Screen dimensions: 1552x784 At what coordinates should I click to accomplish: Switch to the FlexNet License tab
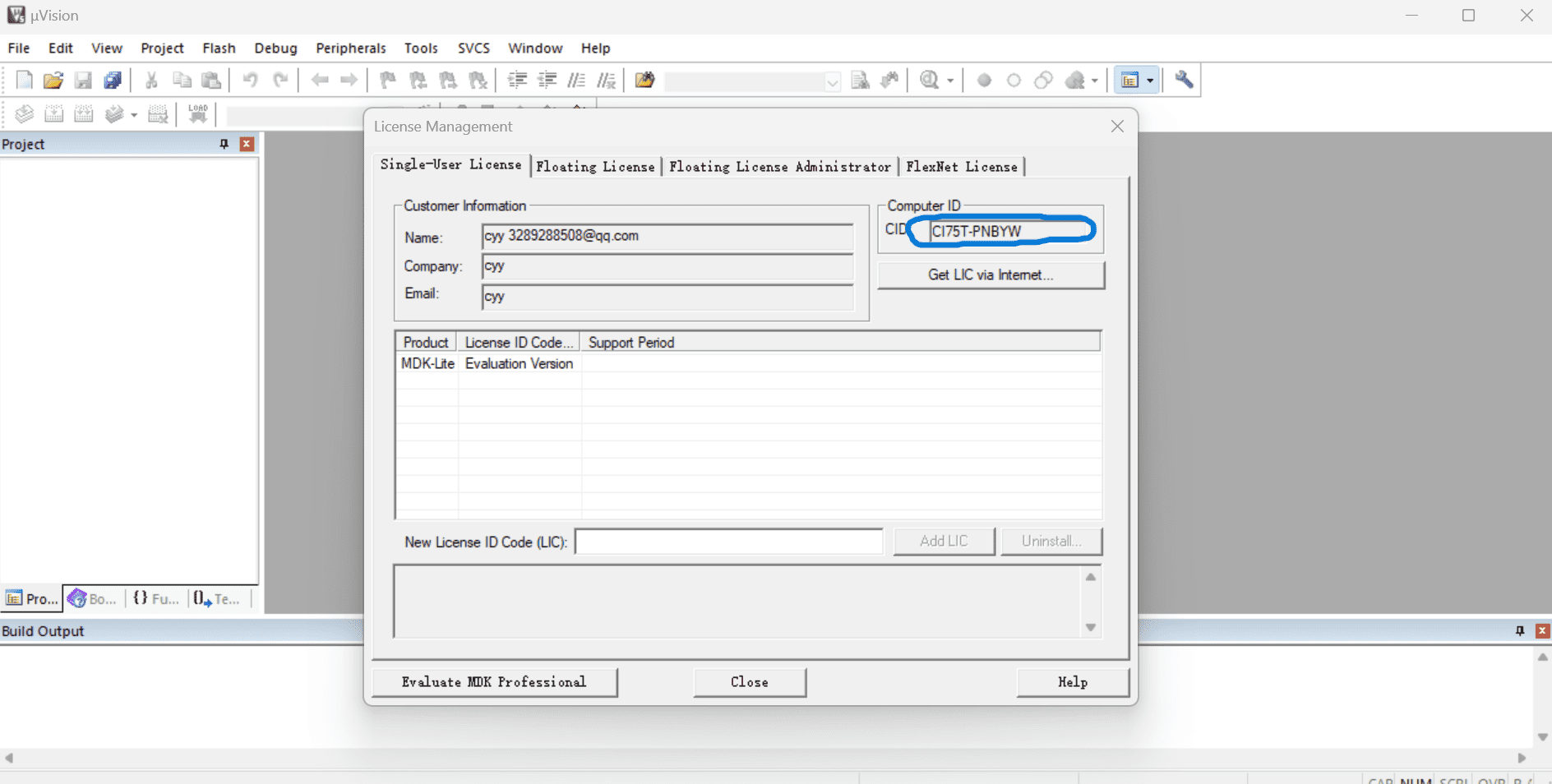pos(961,167)
